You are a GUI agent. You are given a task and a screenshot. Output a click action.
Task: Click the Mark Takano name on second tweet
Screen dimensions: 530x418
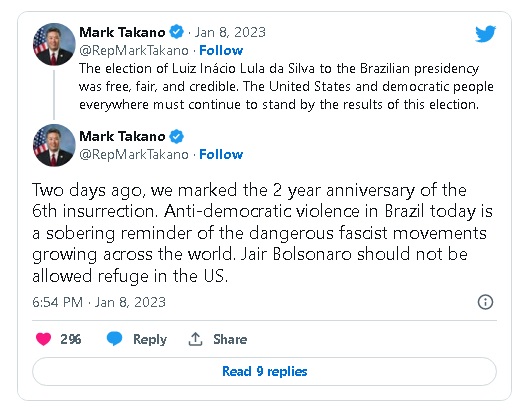click(x=122, y=137)
